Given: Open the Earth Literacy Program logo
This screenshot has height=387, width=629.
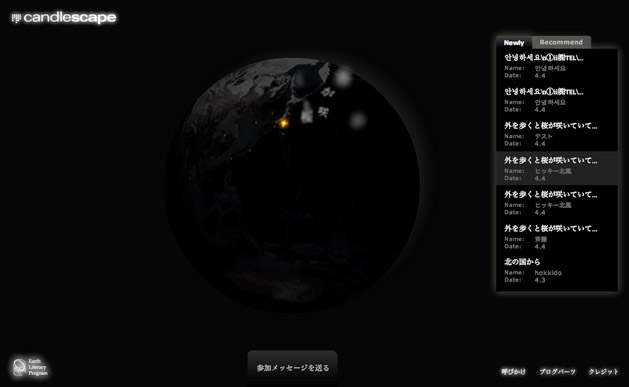Looking at the screenshot, I should click(x=30, y=367).
